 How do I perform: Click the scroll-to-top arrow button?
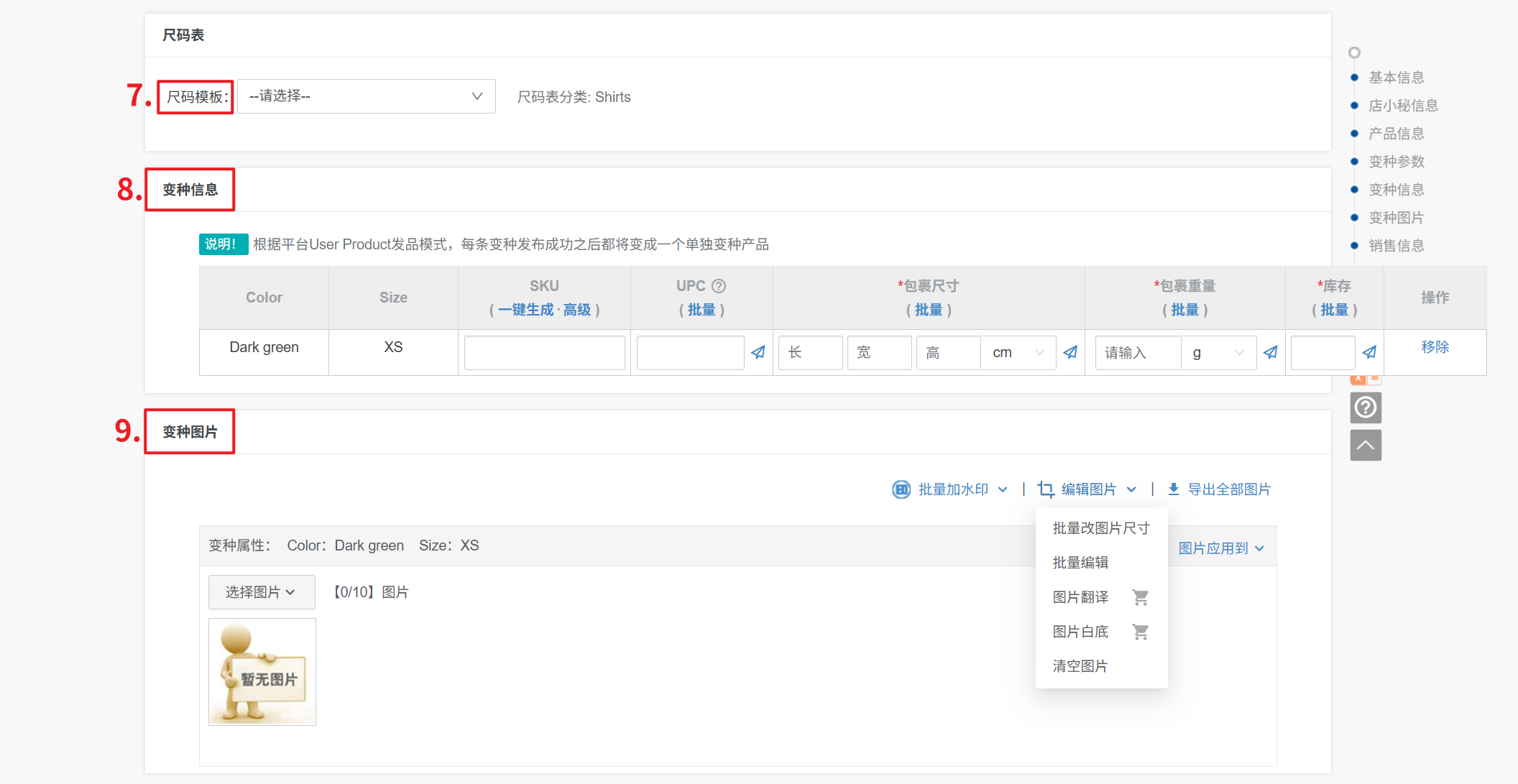1366,446
